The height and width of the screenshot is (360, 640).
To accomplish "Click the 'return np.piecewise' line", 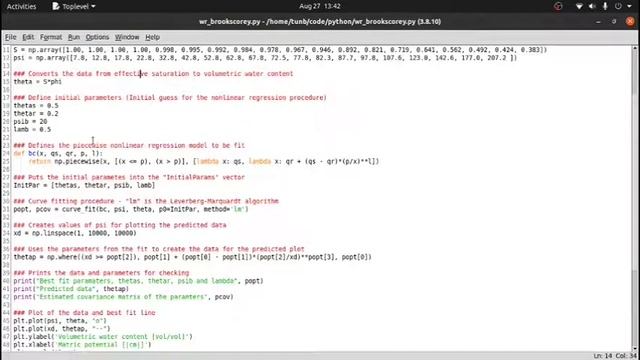I will coord(204,161).
